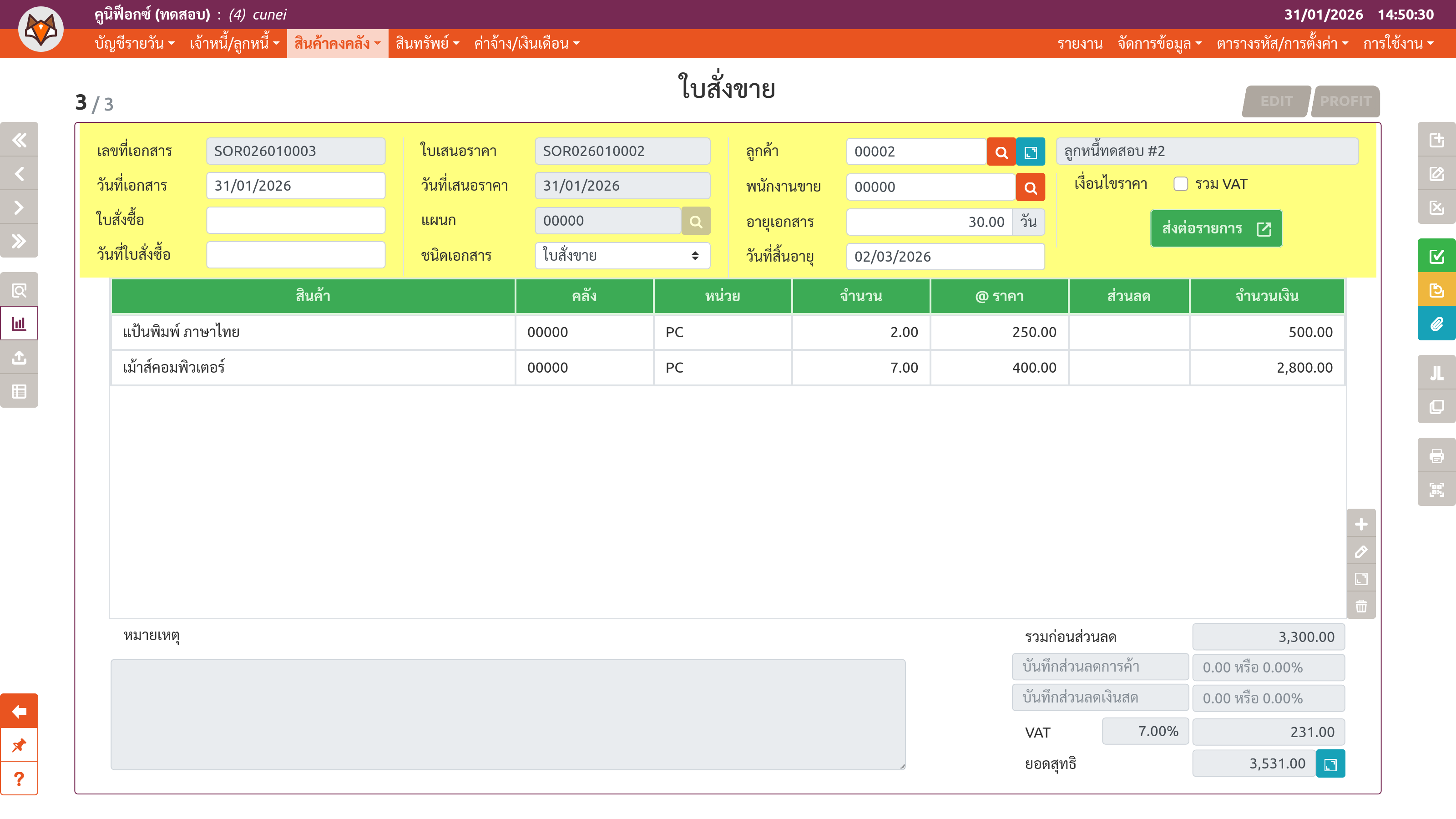The height and width of the screenshot is (819, 1456).
Task: Expand the จัดการข้อมูล dropdown menu
Action: tap(1159, 44)
